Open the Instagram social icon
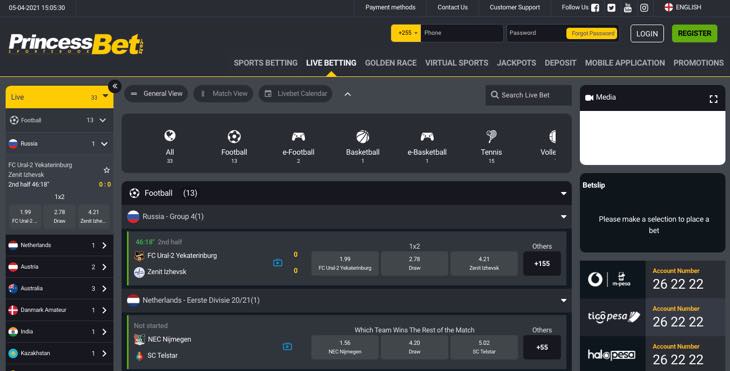Screen dimensions: 730x371 [644, 7]
